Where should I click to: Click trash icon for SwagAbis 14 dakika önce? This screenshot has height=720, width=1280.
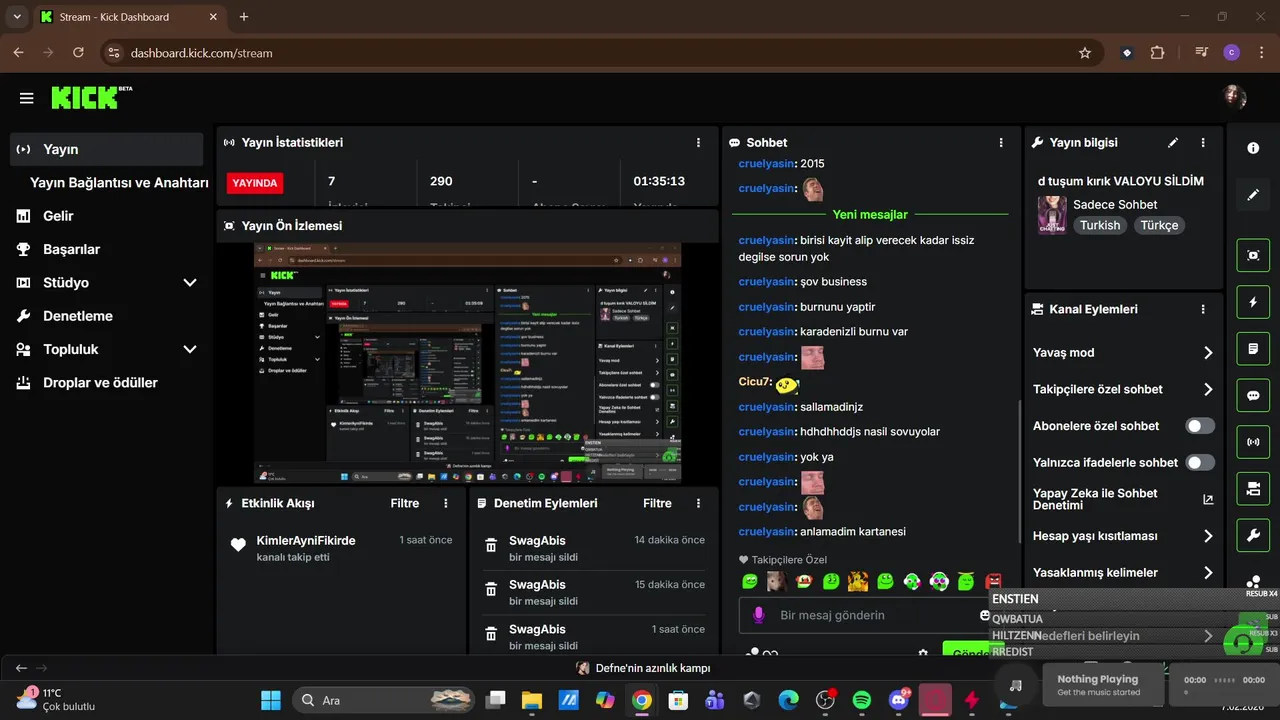click(x=491, y=546)
